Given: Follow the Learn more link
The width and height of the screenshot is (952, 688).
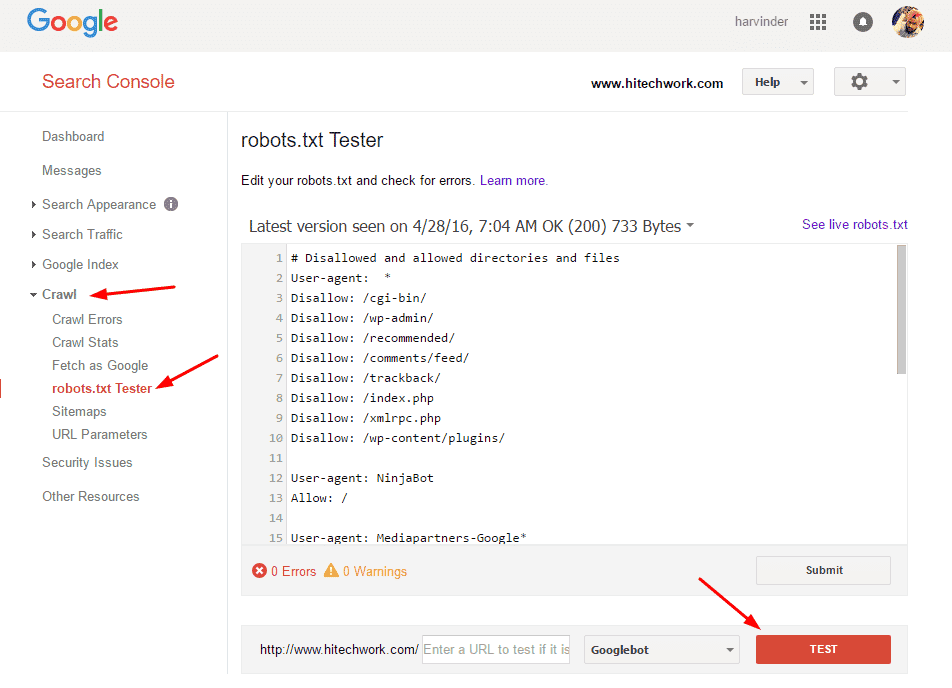Looking at the screenshot, I should (513, 180).
